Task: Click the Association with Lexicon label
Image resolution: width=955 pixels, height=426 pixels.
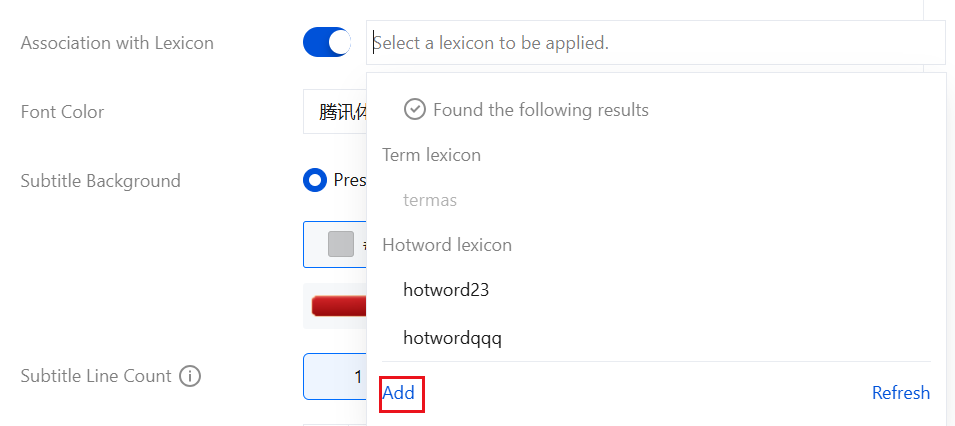Action: (117, 43)
